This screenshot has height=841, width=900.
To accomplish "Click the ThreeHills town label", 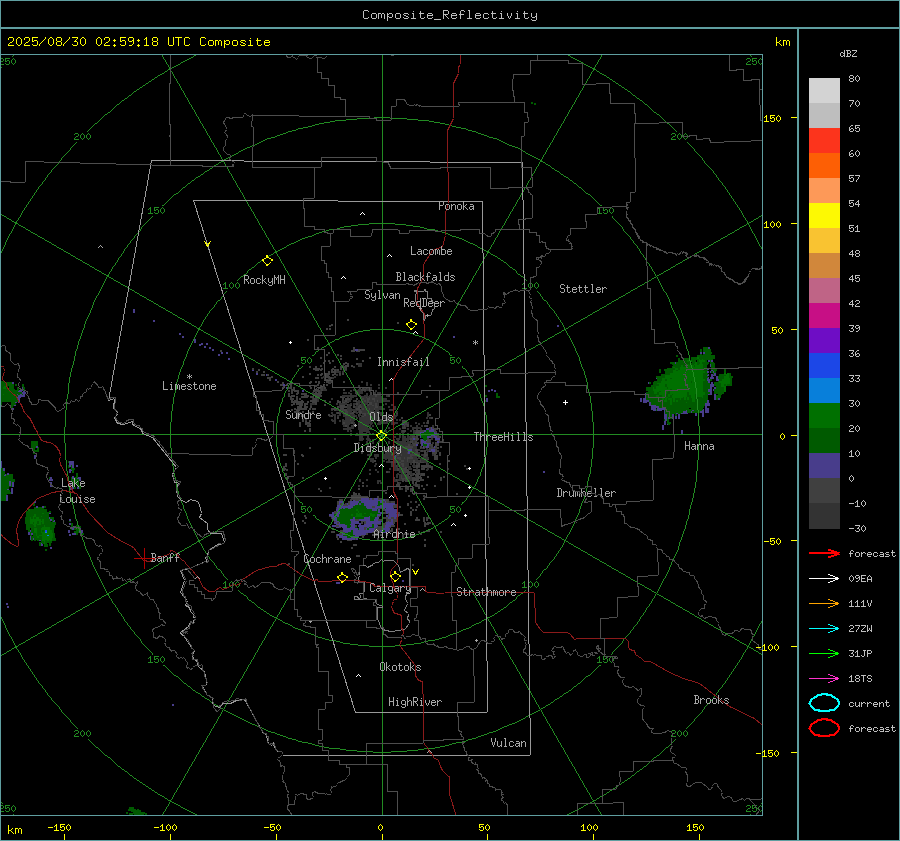I will tap(503, 437).
